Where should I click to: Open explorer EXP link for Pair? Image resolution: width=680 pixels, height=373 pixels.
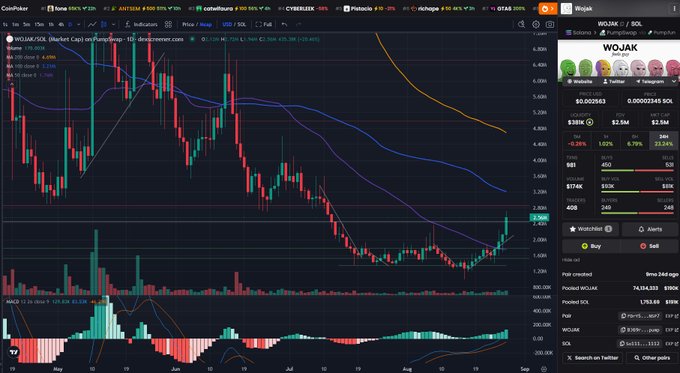671,316
